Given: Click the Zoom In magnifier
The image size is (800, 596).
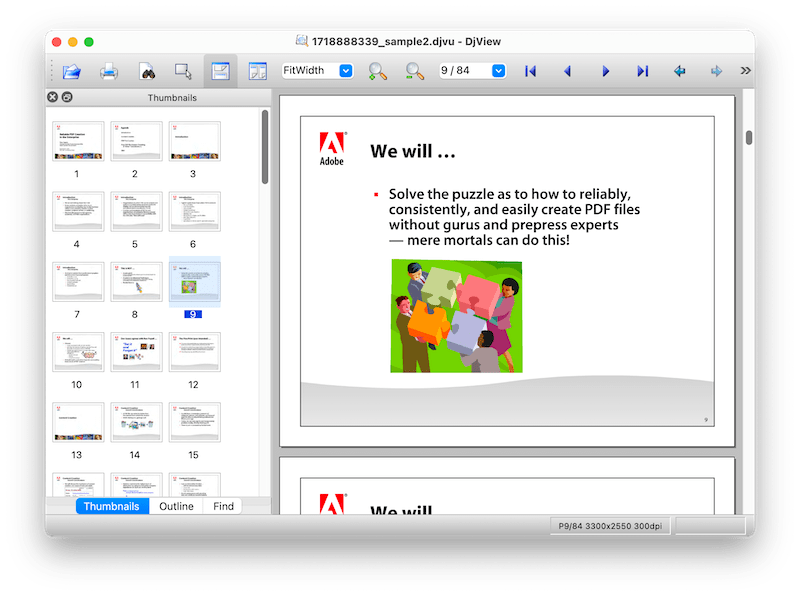Looking at the screenshot, I should (x=377, y=71).
